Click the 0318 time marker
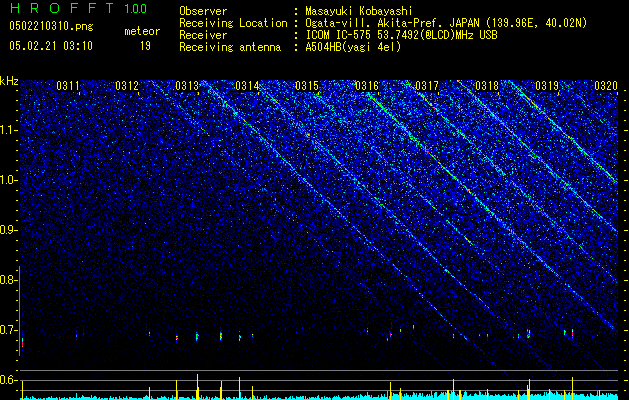This screenshot has width=629, height=400. [487, 86]
